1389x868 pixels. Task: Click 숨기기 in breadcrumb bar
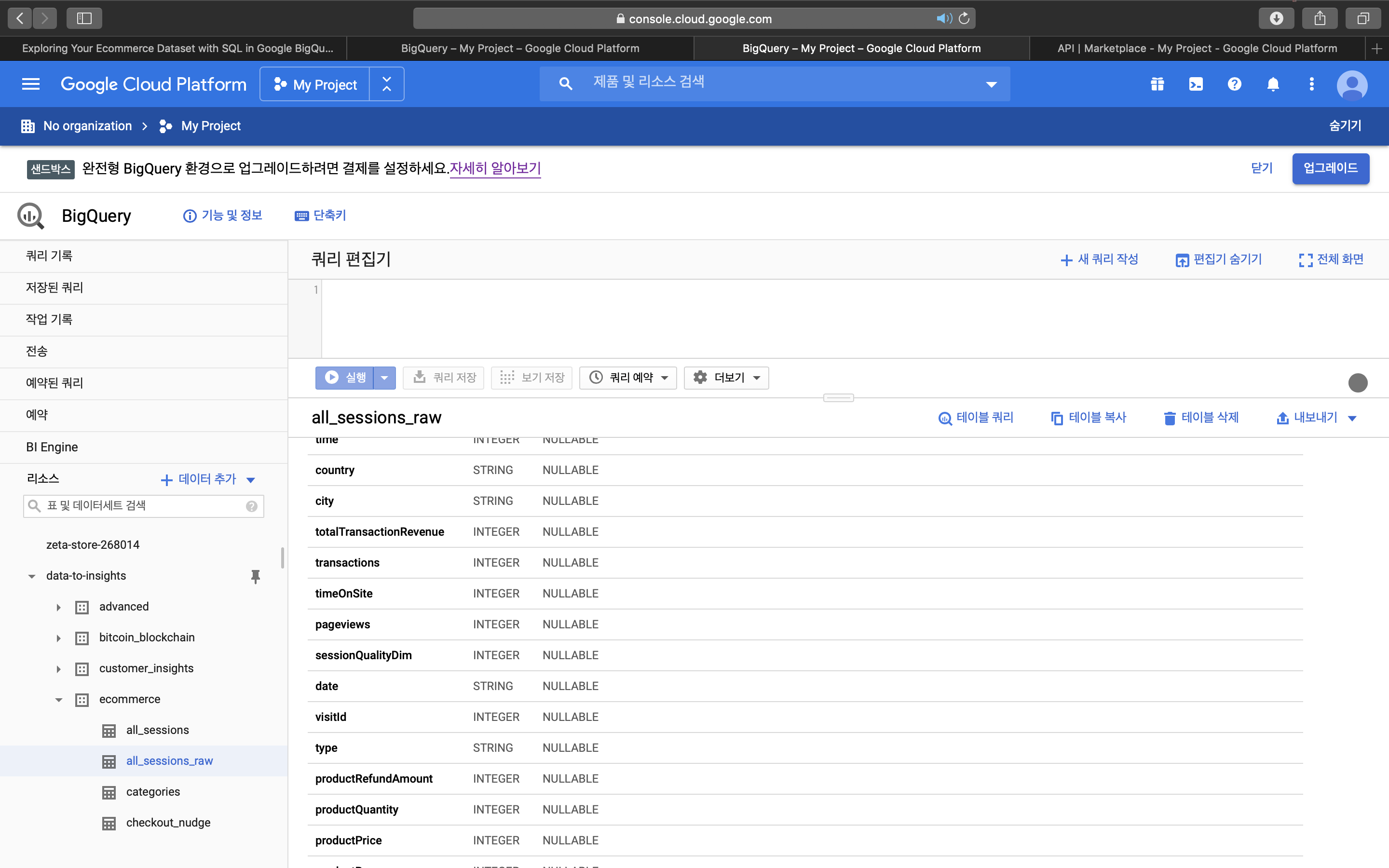[1345, 126]
